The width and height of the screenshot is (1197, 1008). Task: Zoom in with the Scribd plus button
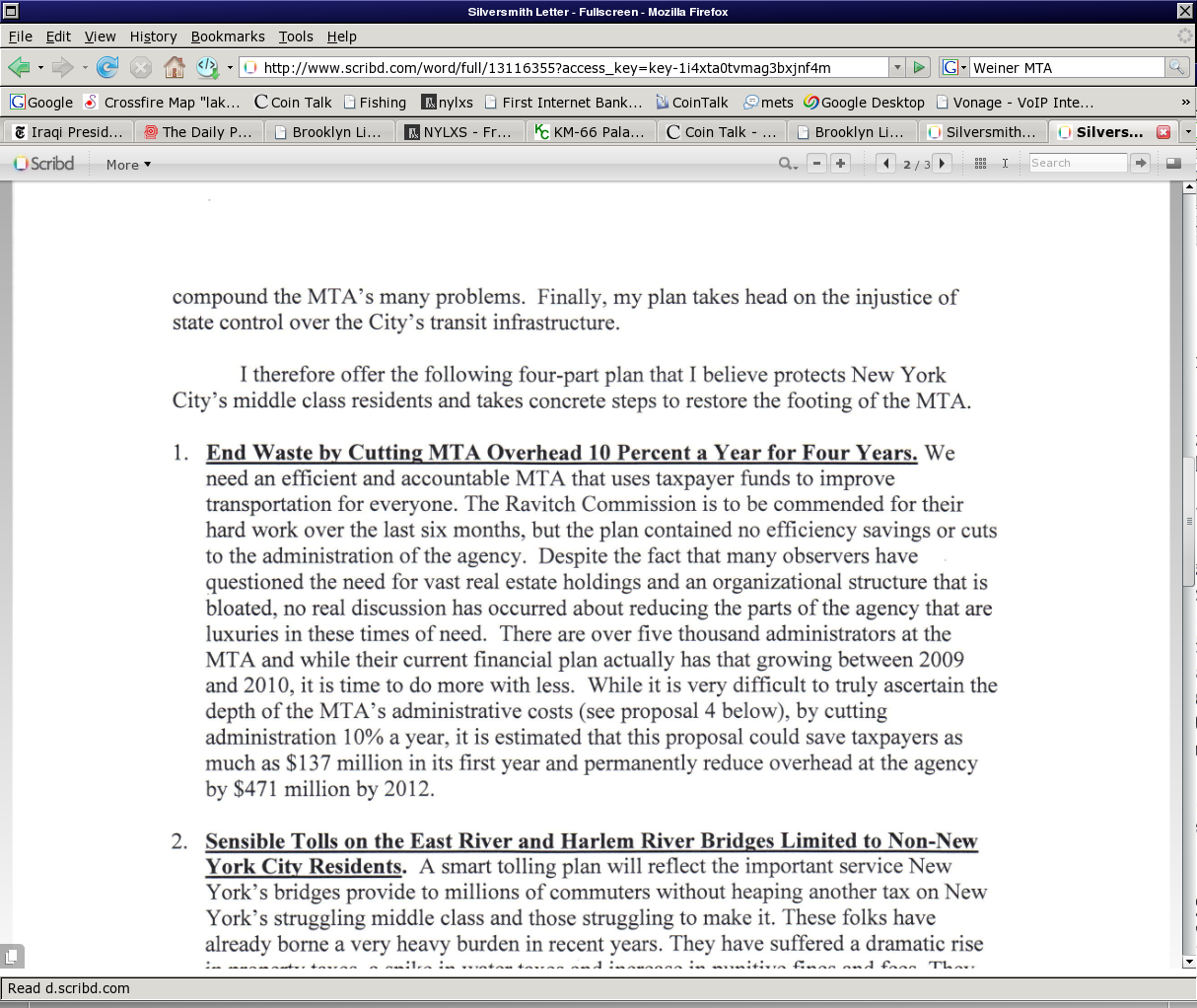(x=840, y=164)
